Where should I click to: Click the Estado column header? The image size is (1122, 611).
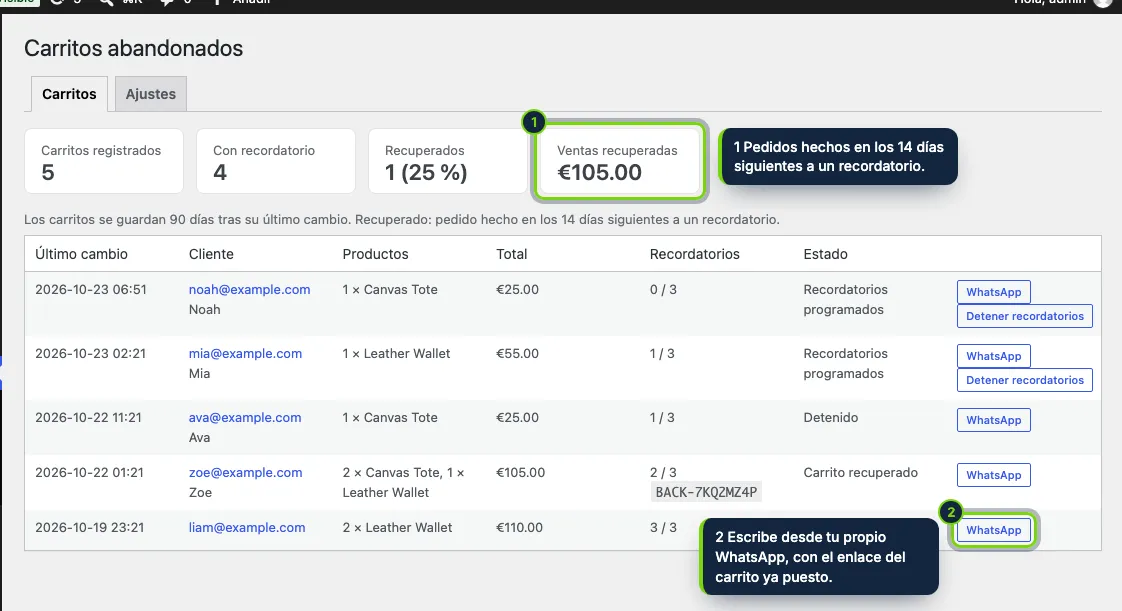[x=825, y=254]
